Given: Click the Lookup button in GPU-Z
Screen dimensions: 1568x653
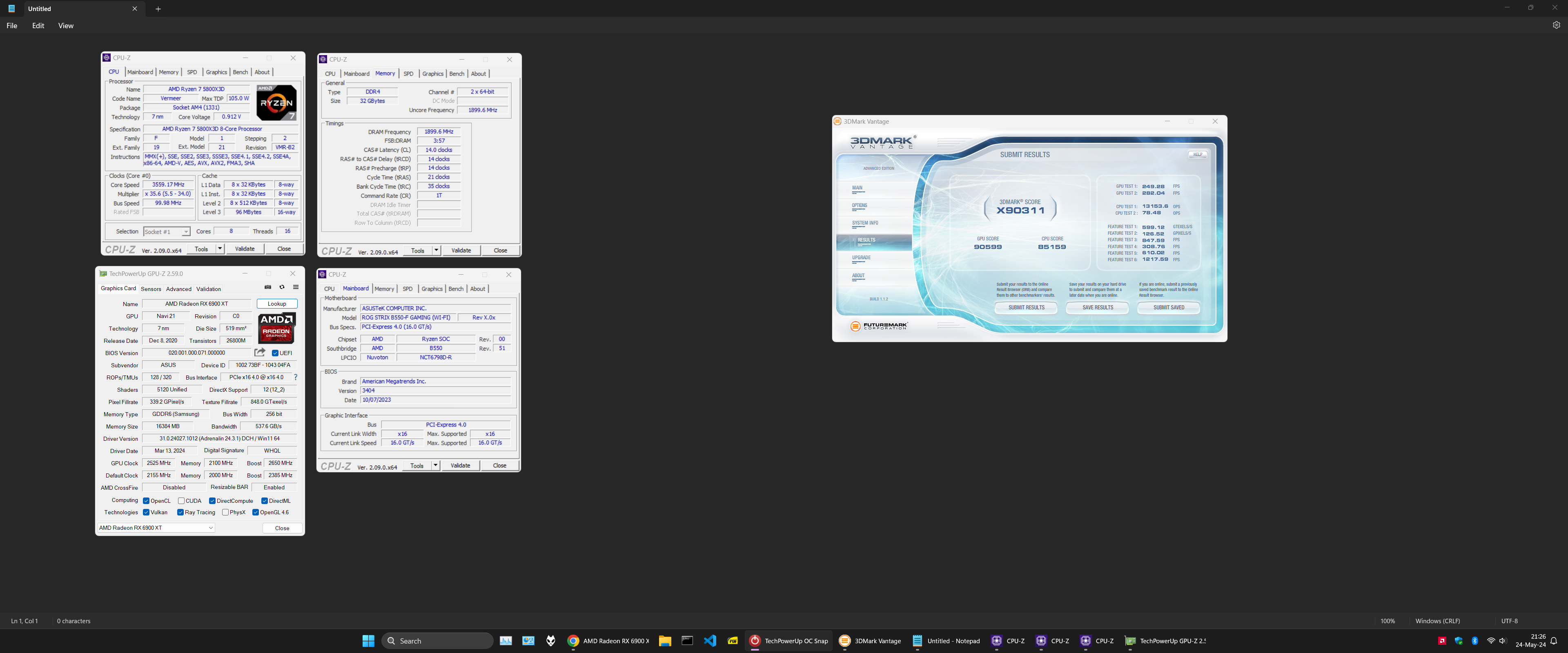Looking at the screenshot, I should point(277,304).
